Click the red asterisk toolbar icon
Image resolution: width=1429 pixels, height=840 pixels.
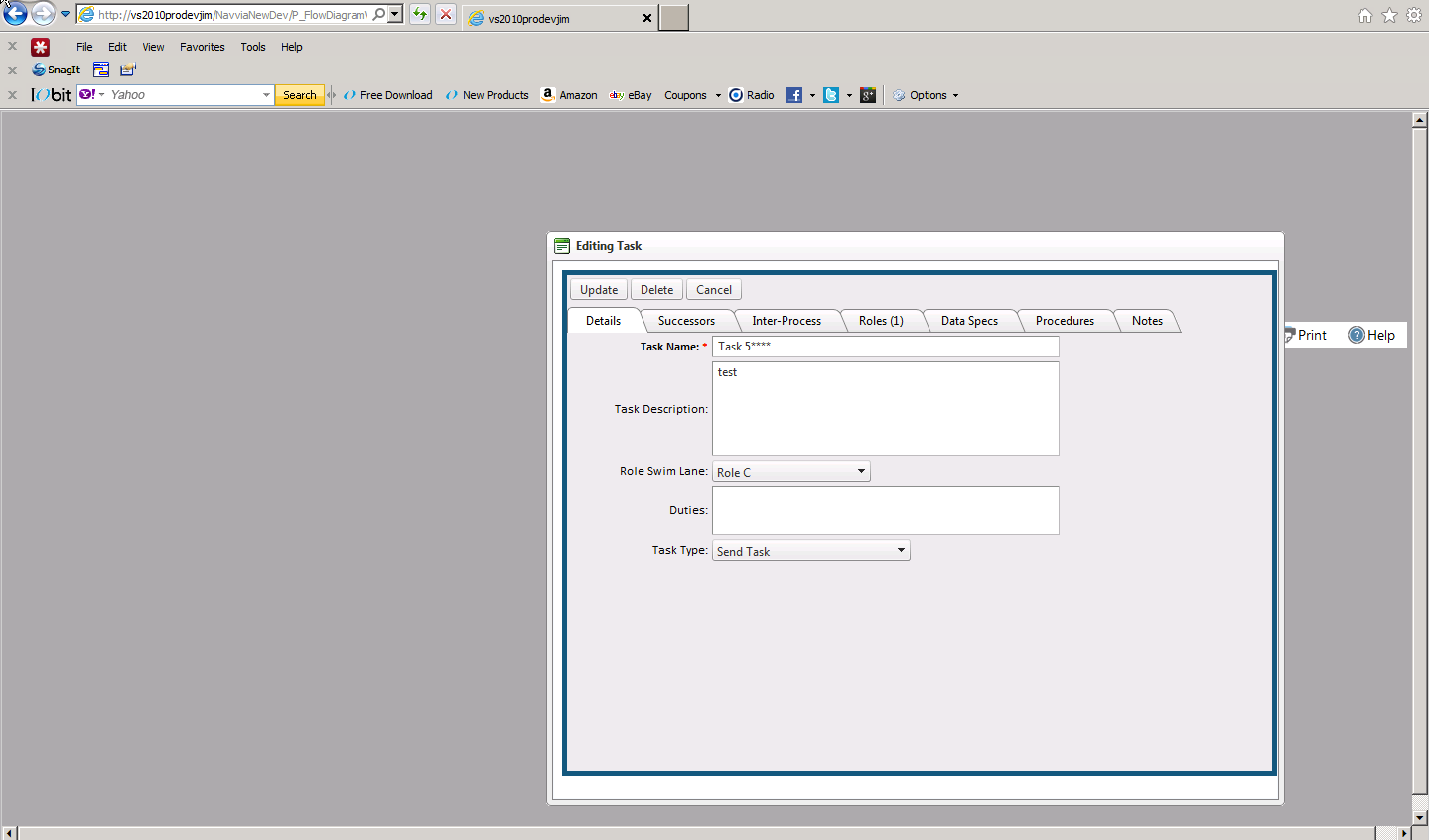click(40, 47)
